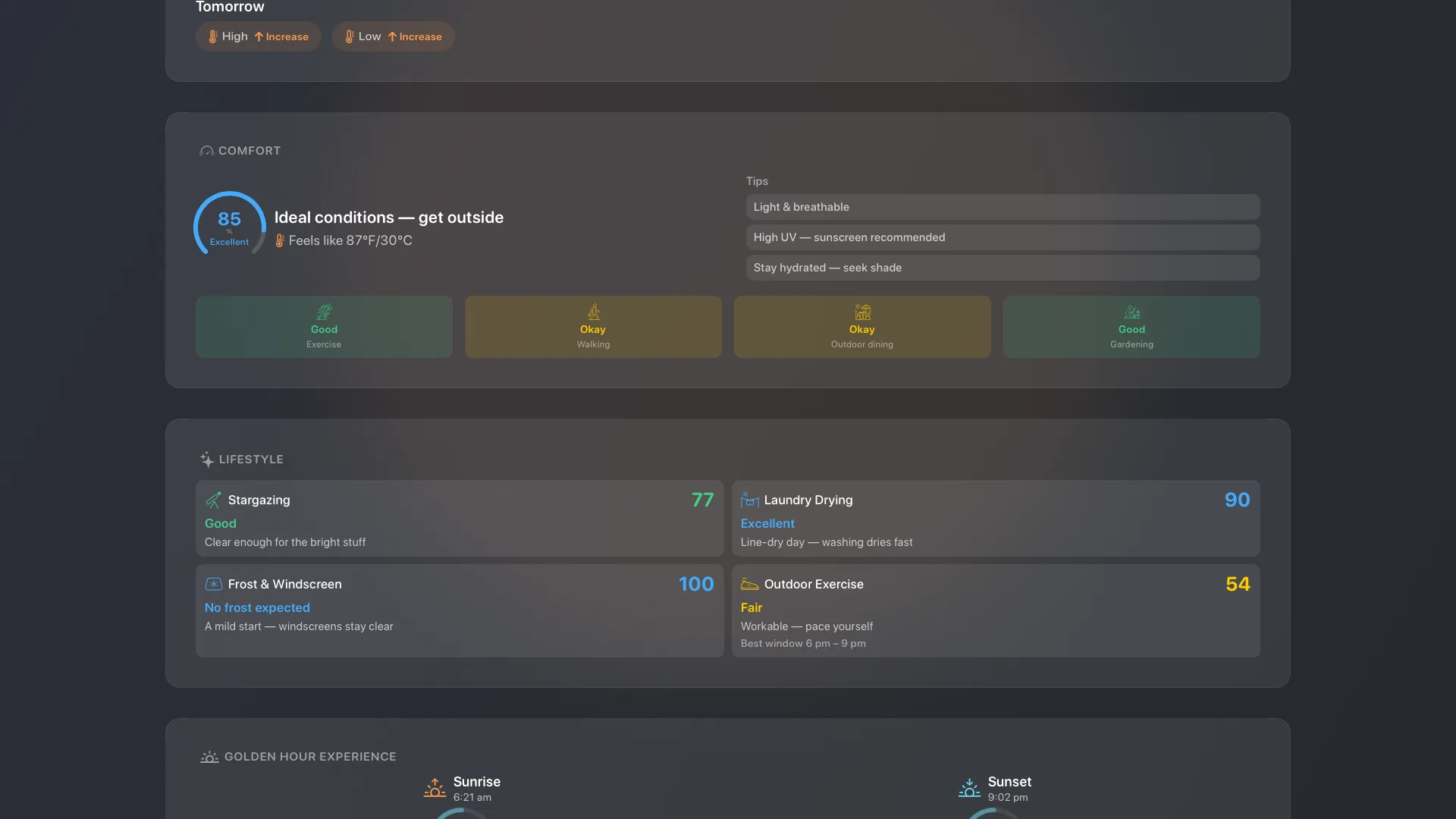
Task: Click the thermometer icon in High chip
Action: click(x=213, y=36)
